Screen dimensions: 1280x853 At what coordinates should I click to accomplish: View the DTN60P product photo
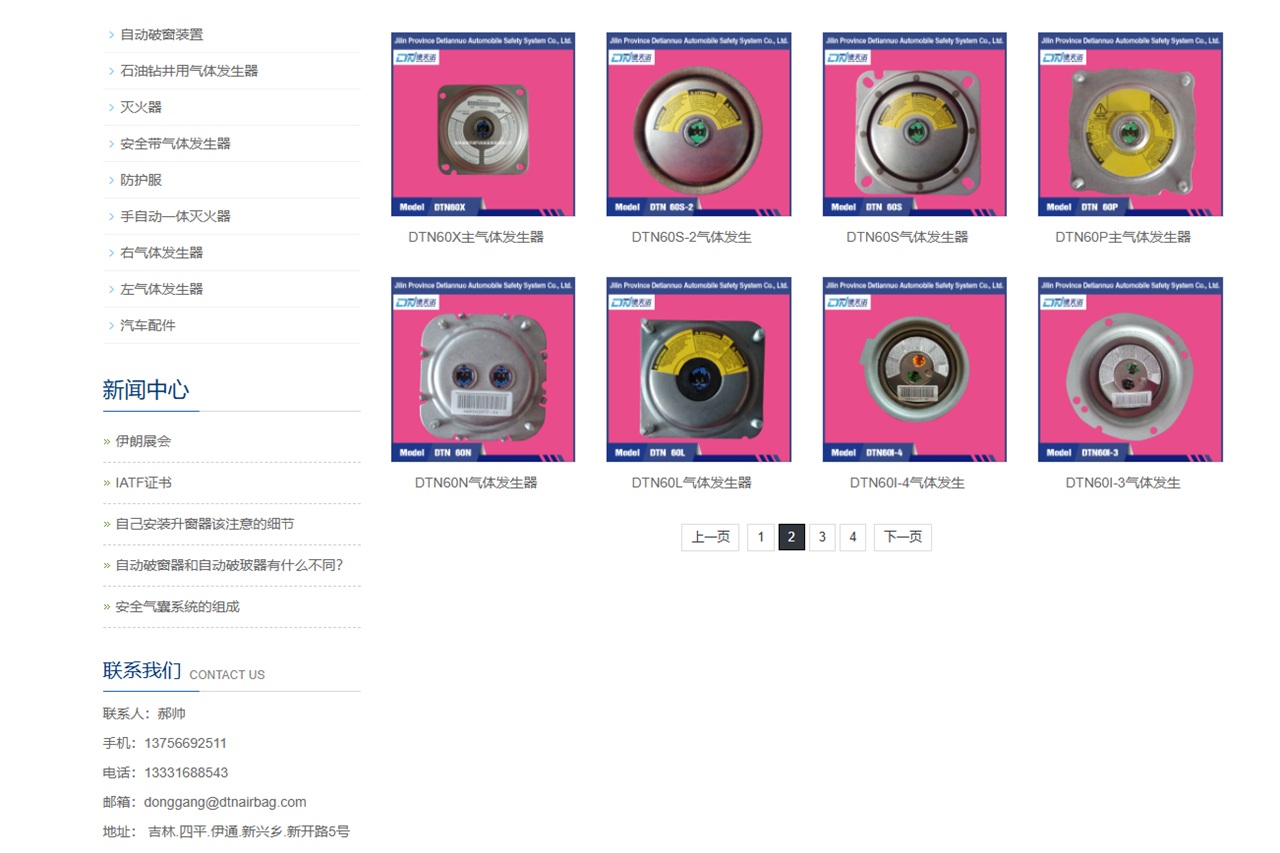pos(1130,124)
